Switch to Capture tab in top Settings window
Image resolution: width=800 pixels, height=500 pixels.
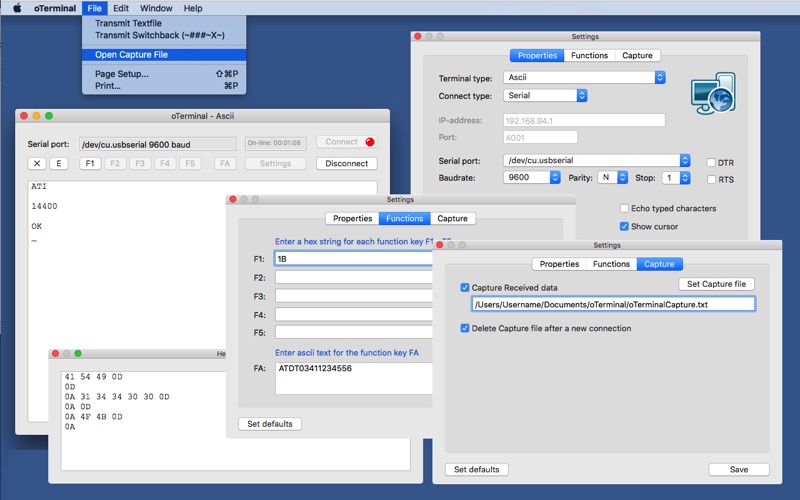(637, 55)
